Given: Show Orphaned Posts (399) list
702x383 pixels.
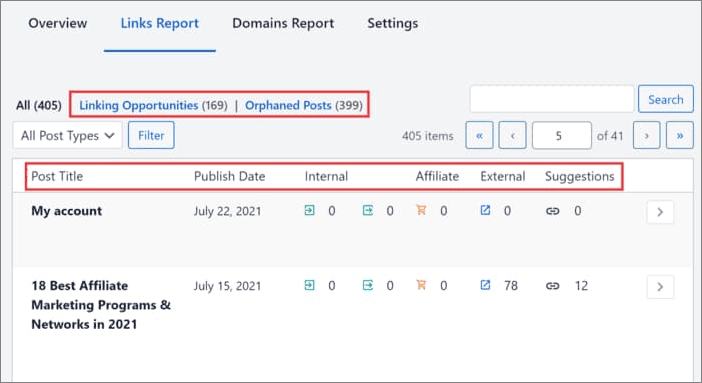Looking at the screenshot, I should coord(304,105).
